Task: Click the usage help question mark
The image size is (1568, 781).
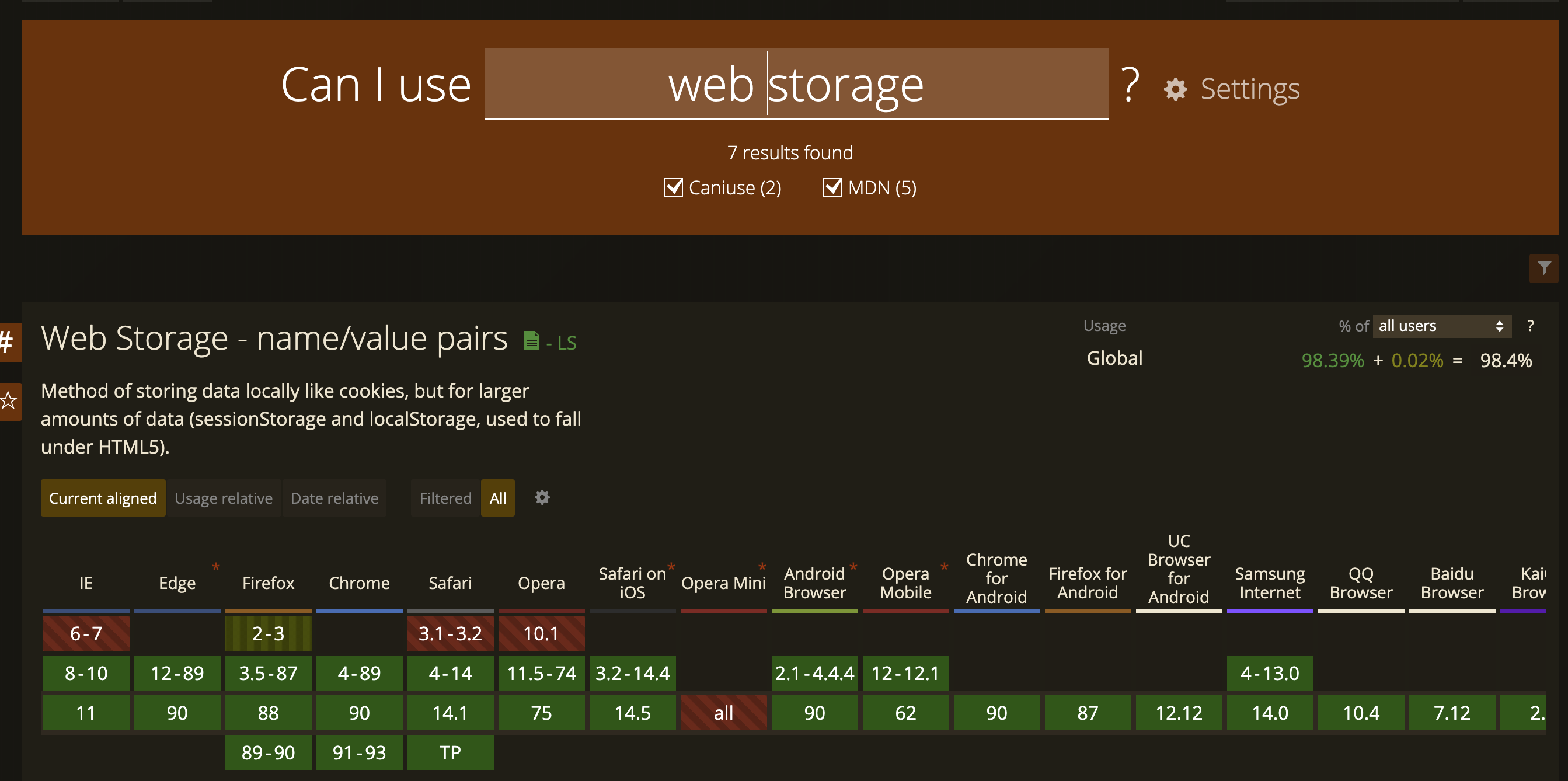Action: click(1529, 326)
